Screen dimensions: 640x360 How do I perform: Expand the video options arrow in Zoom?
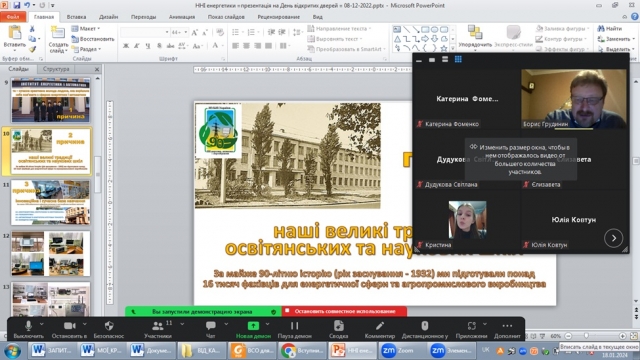tap(84, 324)
